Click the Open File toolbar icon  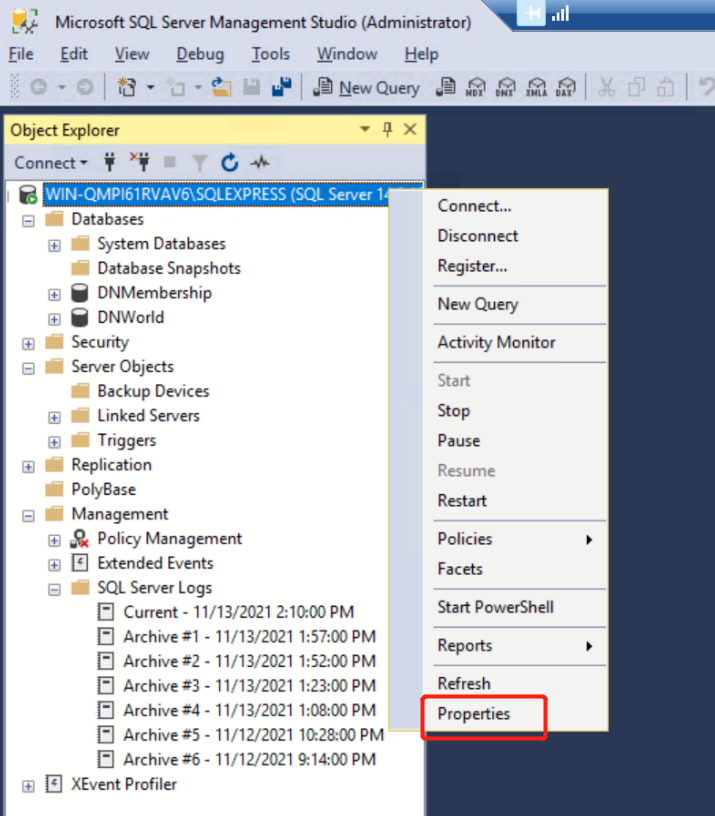coord(221,87)
